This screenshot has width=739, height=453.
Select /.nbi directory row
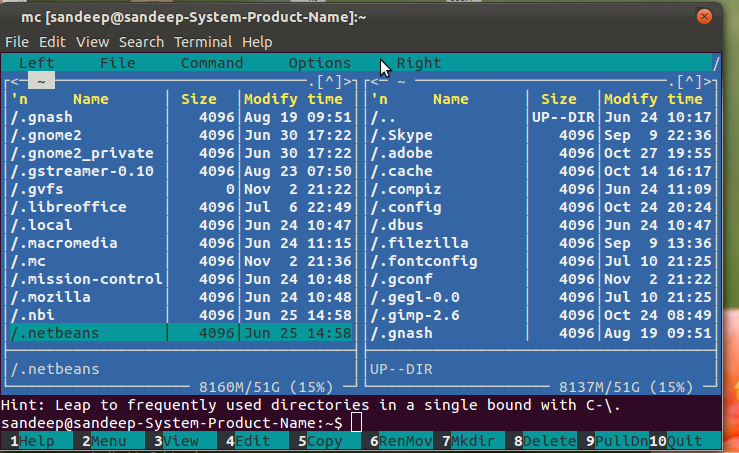pos(181,315)
